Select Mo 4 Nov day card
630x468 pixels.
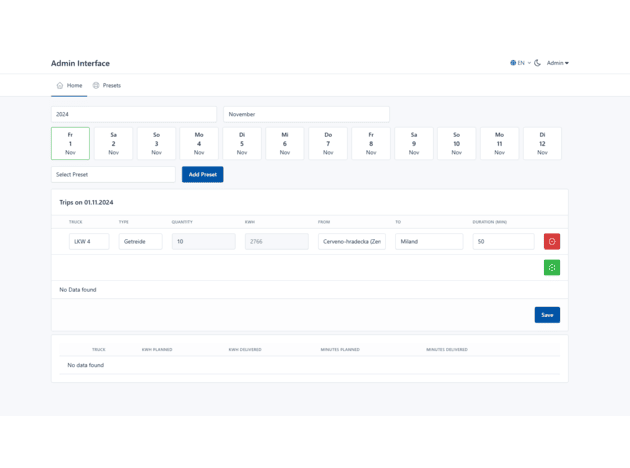199,143
